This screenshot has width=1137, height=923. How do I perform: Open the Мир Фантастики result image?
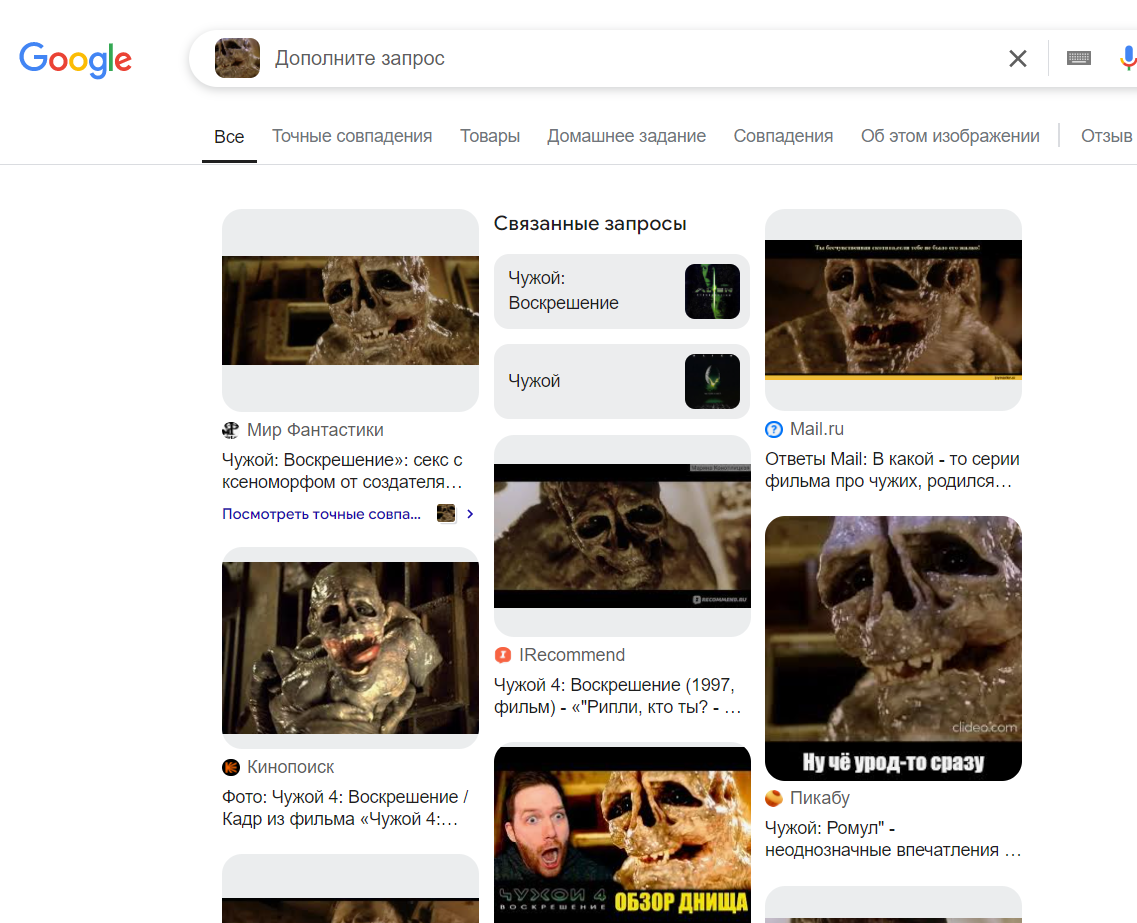[350, 310]
